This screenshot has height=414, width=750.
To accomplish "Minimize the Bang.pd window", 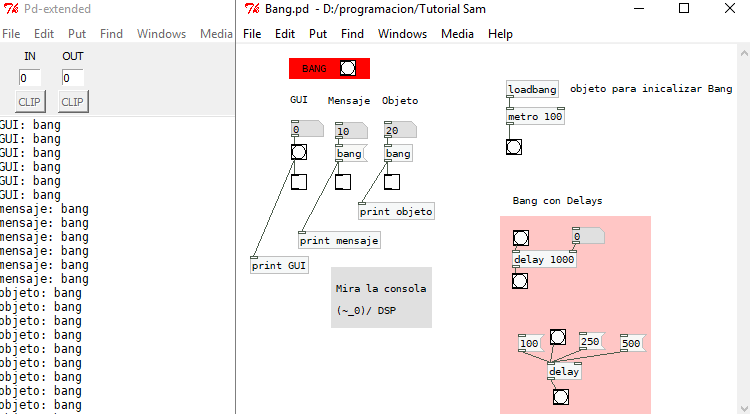I will pyautogui.click(x=639, y=8).
